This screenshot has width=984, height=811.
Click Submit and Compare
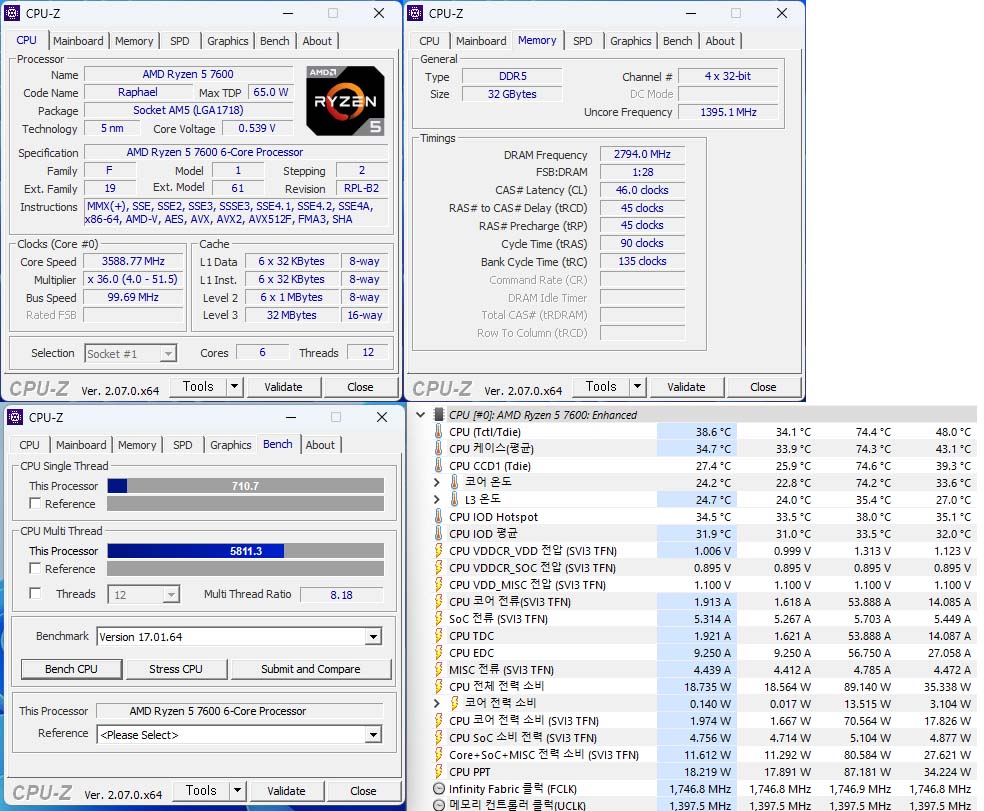(x=311, y=669)
